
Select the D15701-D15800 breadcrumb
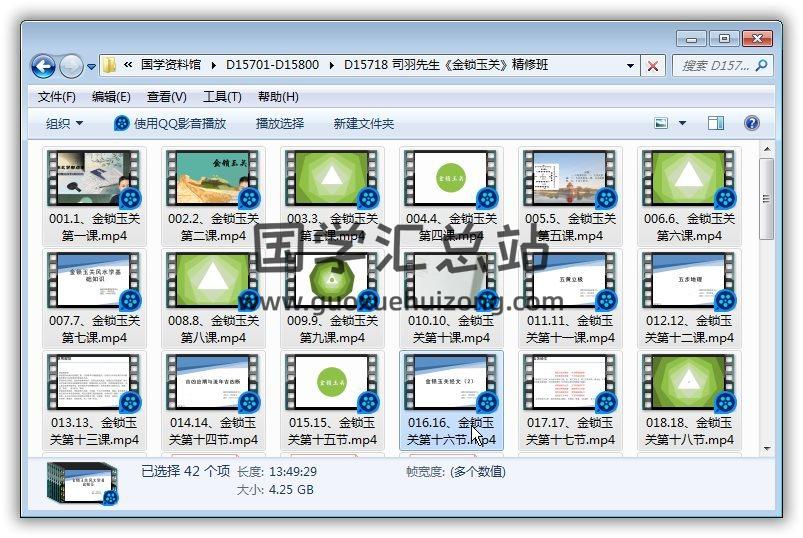(x=272, y=65)
